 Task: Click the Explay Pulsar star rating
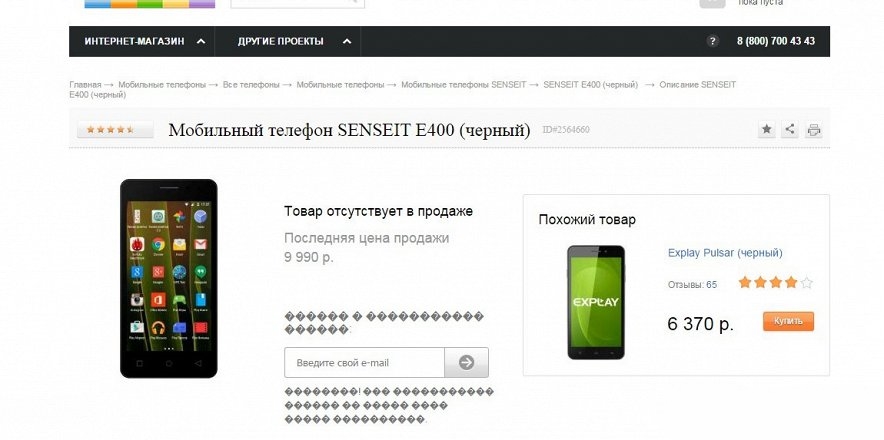coord(776,282)
